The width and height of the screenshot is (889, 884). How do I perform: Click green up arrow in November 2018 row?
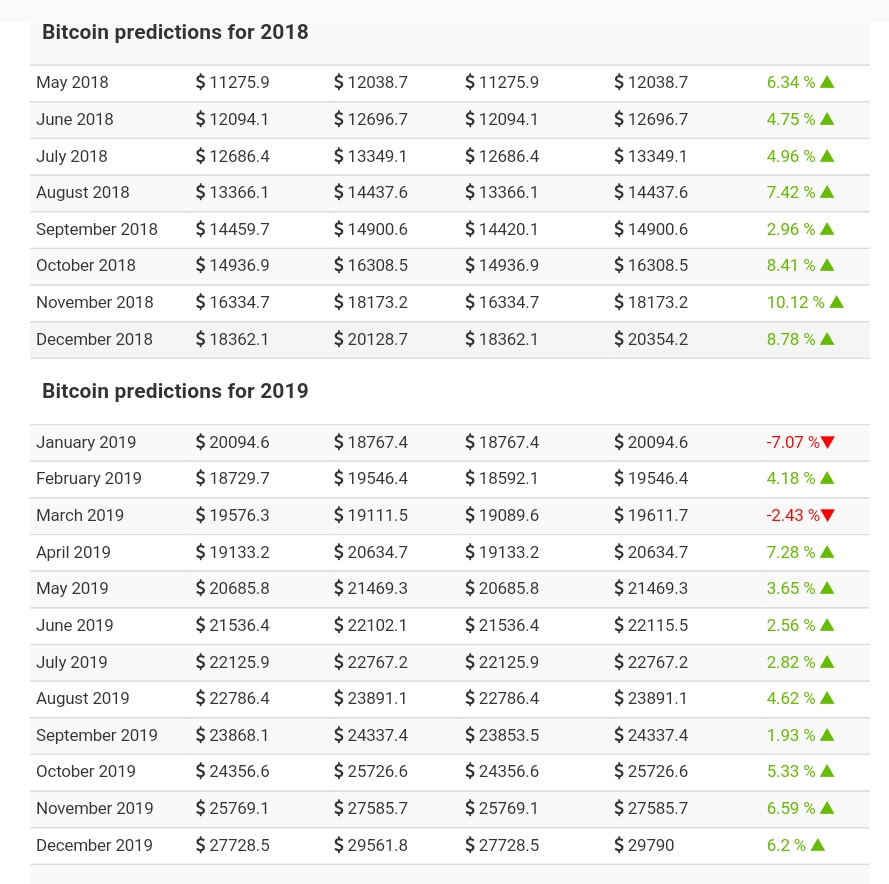pyautogui.click(x=837, y=302)
